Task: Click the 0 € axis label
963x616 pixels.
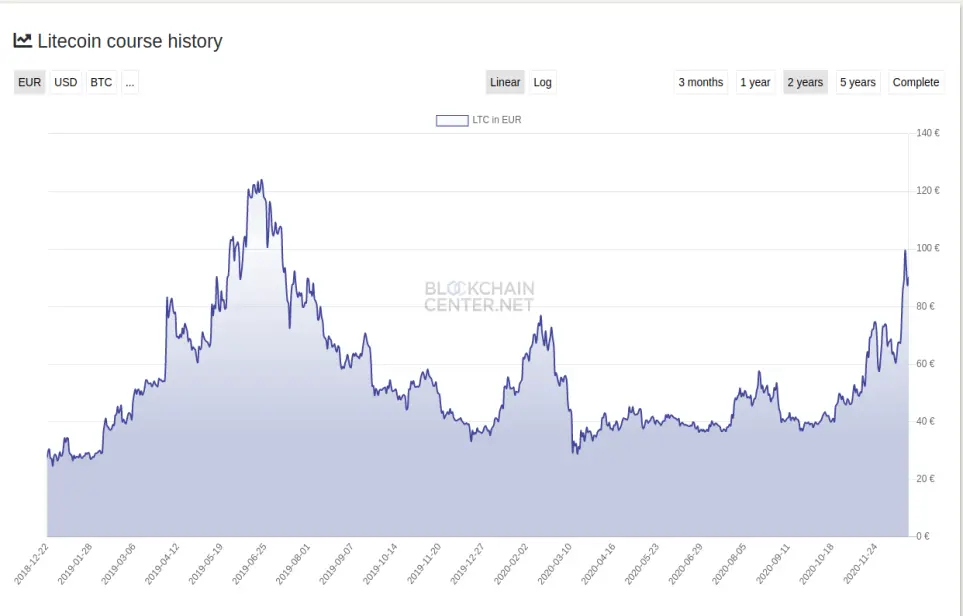Action: coord(923,536)
